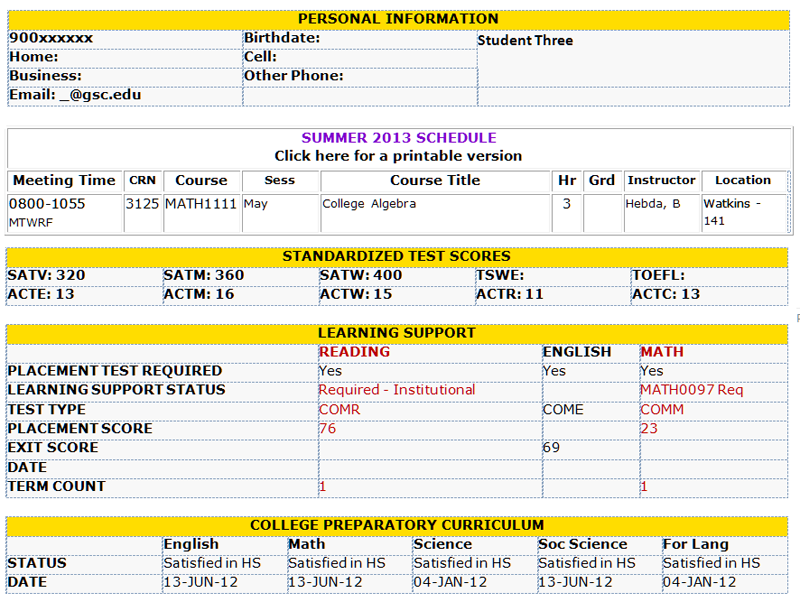Click here for a printable version link

[x=399, y=156]
